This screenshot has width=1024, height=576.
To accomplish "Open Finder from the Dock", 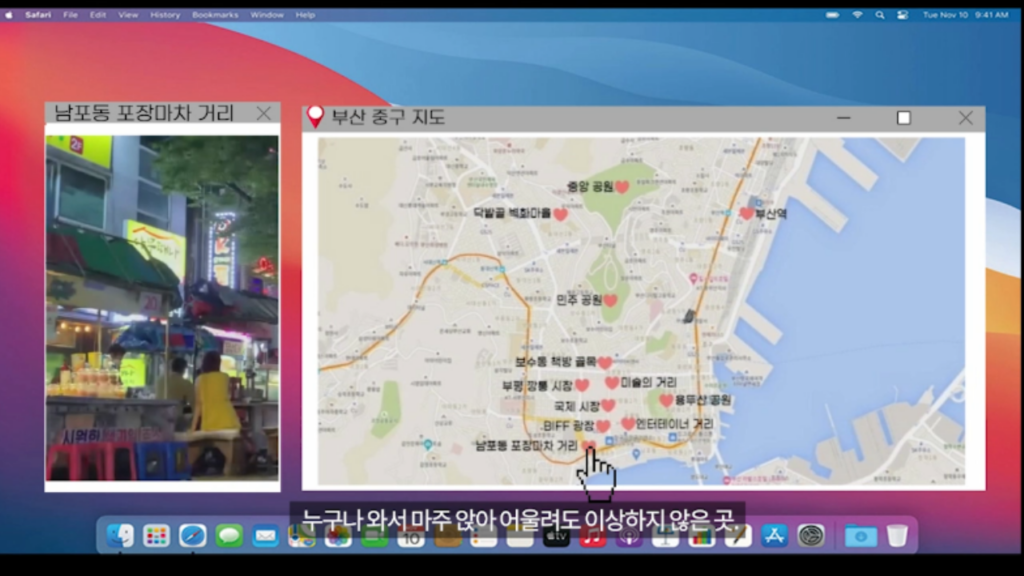I will (120, 536).
